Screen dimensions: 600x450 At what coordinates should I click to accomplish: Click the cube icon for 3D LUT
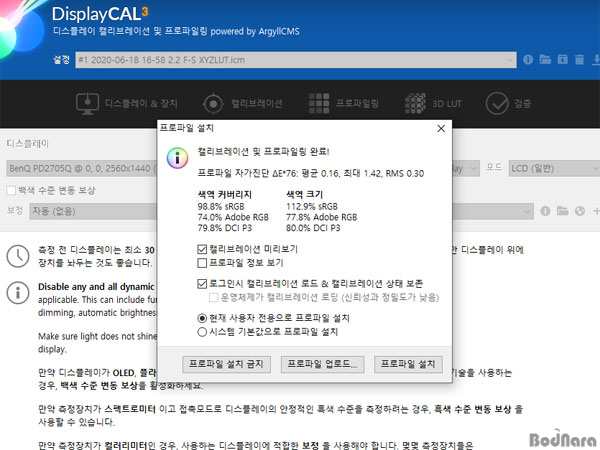(415, 103)
